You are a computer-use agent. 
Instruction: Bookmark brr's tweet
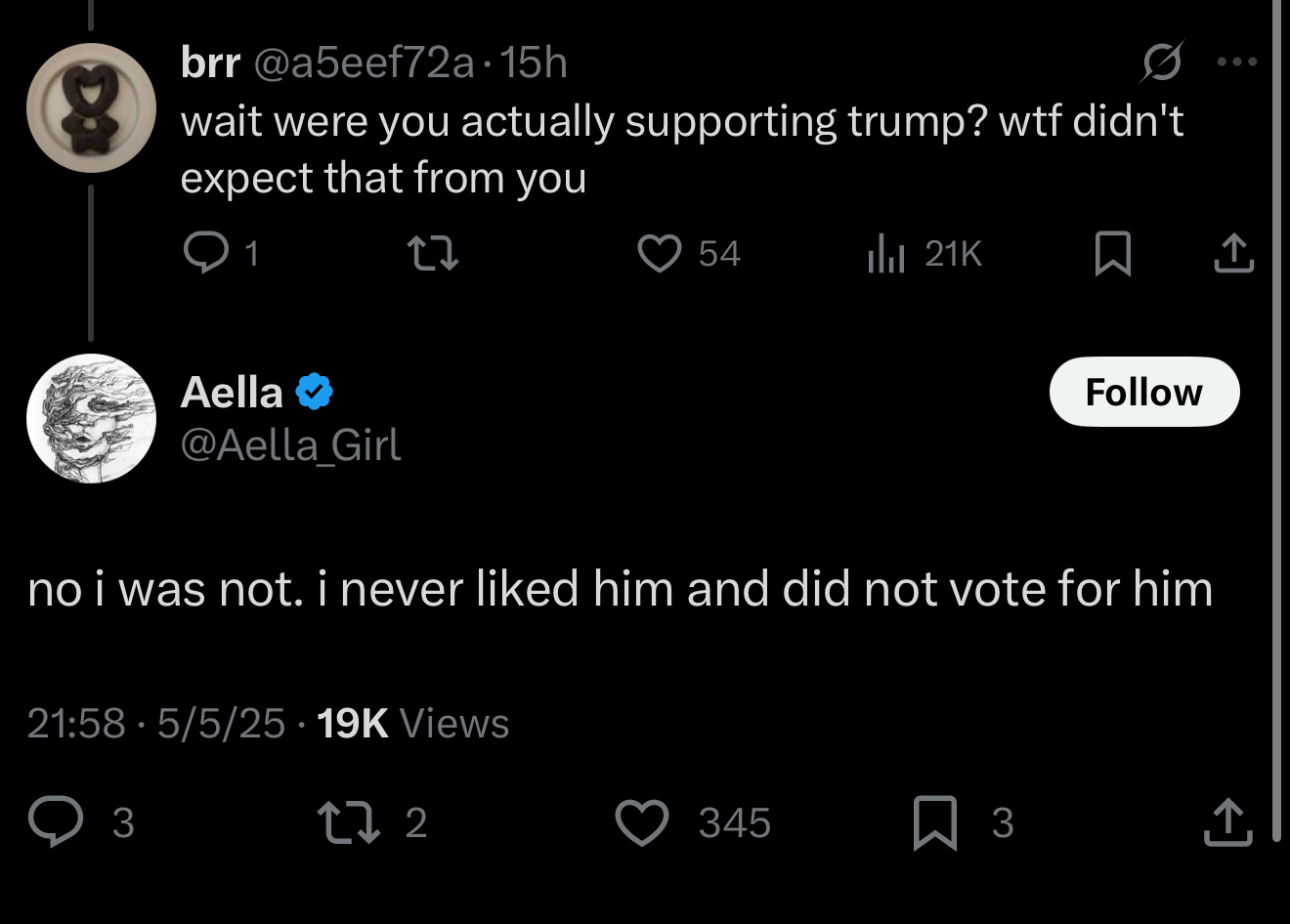click(1113, 253)
